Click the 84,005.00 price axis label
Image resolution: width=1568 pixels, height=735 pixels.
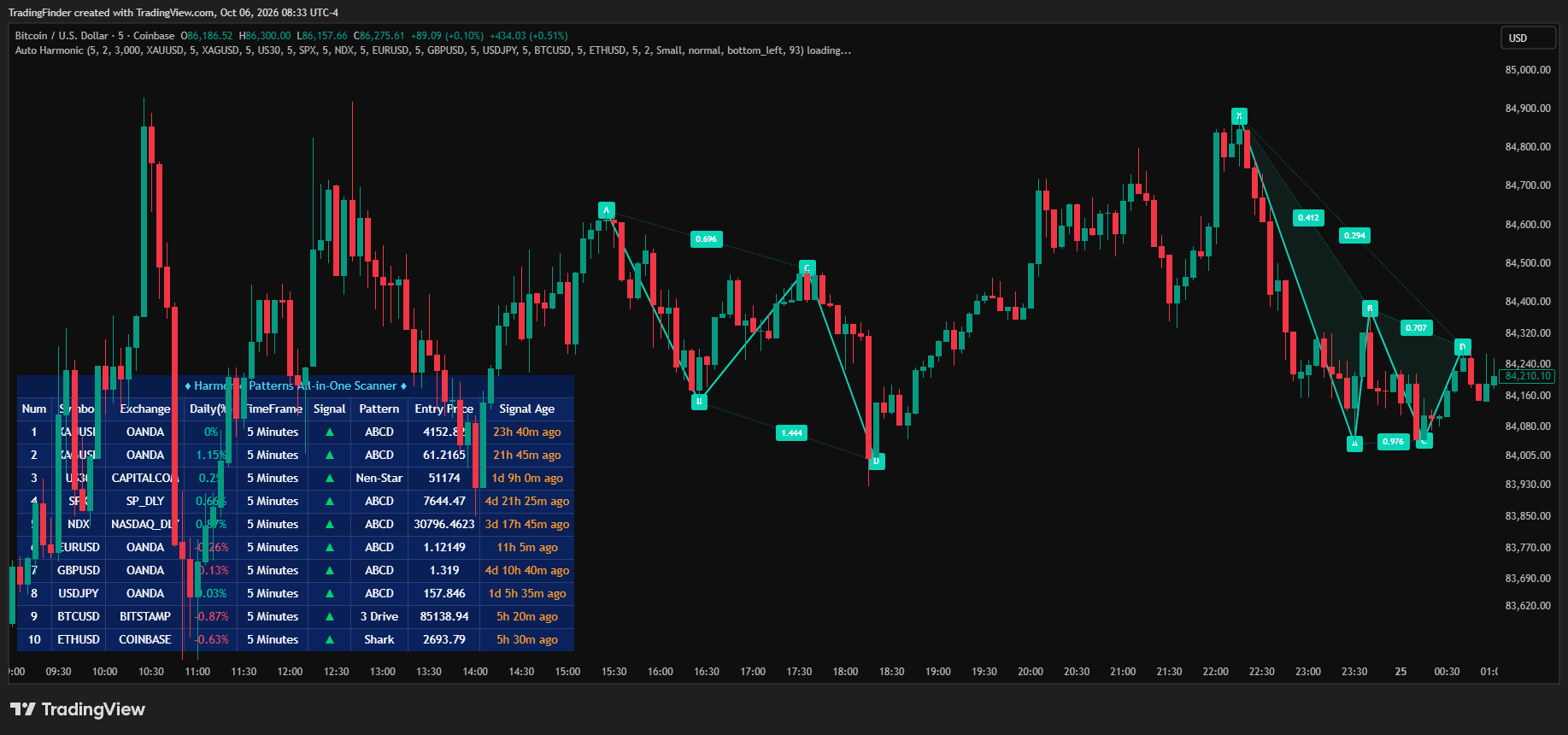pos(1528,456)
